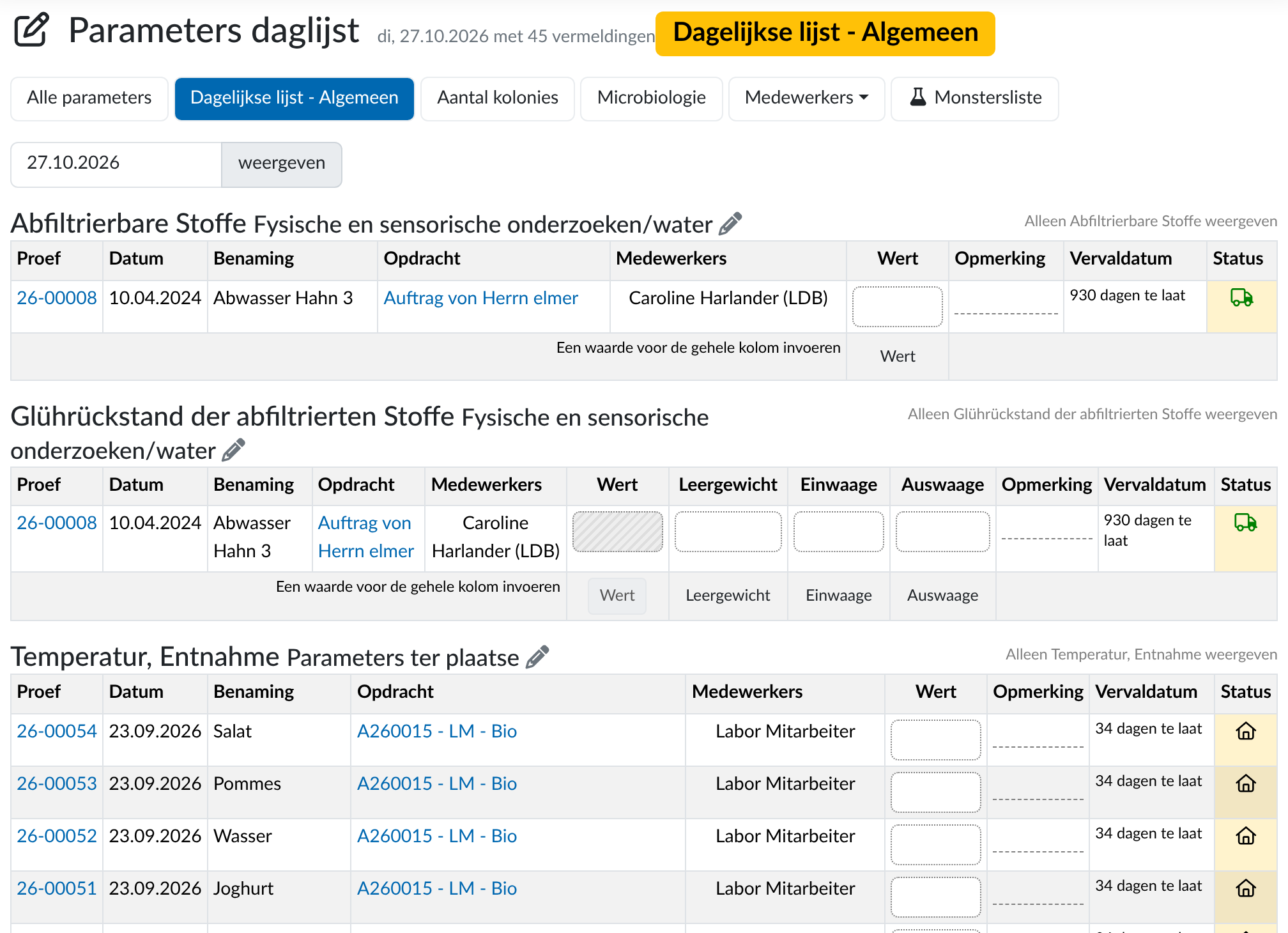This screenshot has height=933, width=1288.
Task: Show only Abfiltrierbare Stoffe link
Action: (1151, 221)
